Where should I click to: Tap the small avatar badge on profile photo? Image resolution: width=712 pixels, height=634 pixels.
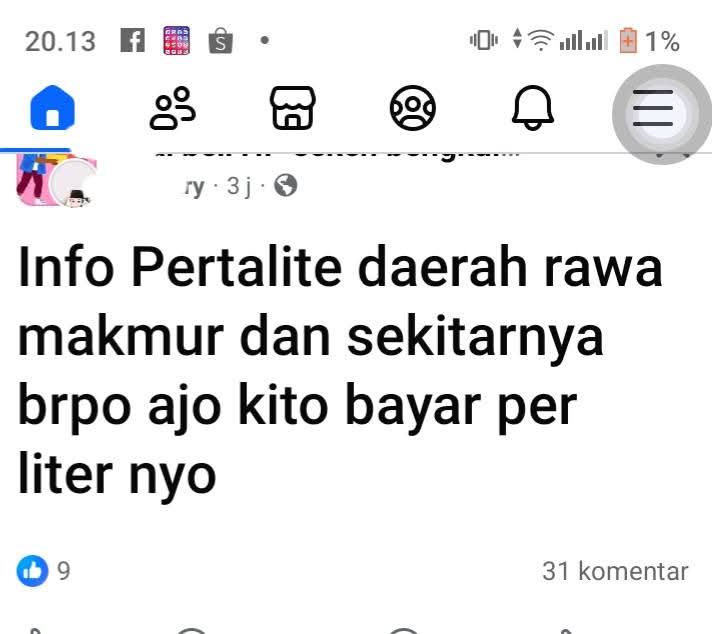tap(78, 197)
